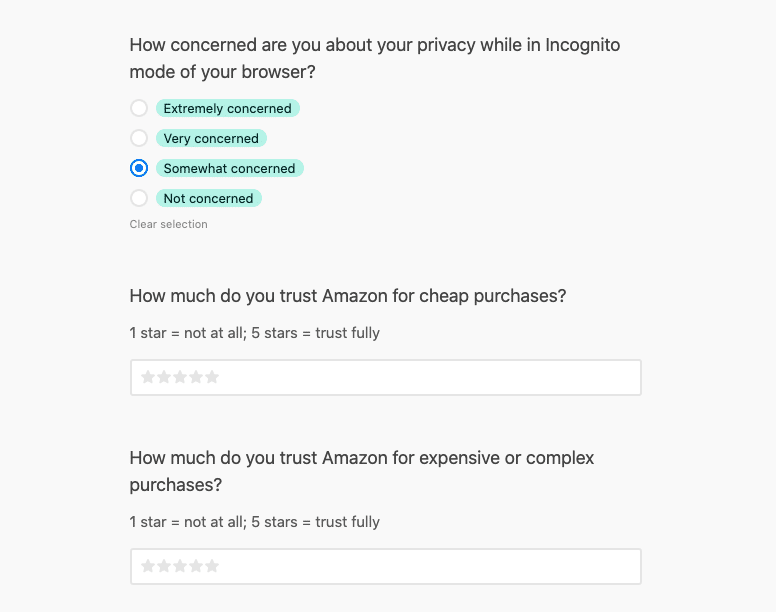776x612 pixels.
Task: Give cheap purchases a three-star rating
Action: point(180,377)
